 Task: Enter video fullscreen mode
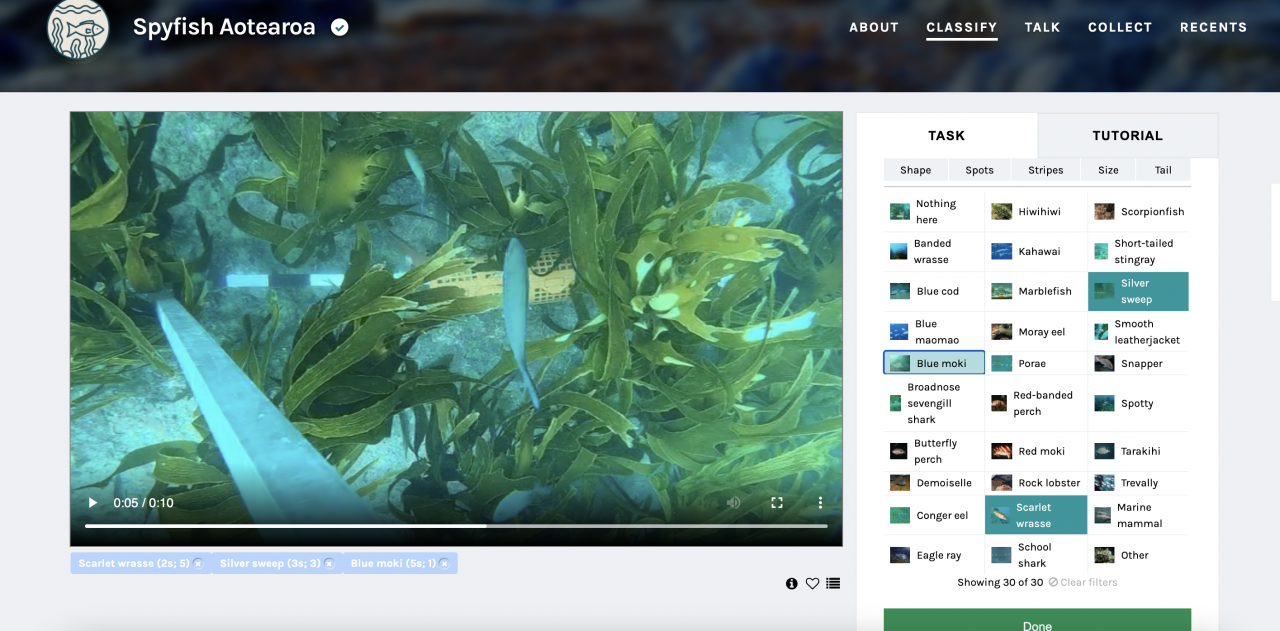(x=777, y=503)
